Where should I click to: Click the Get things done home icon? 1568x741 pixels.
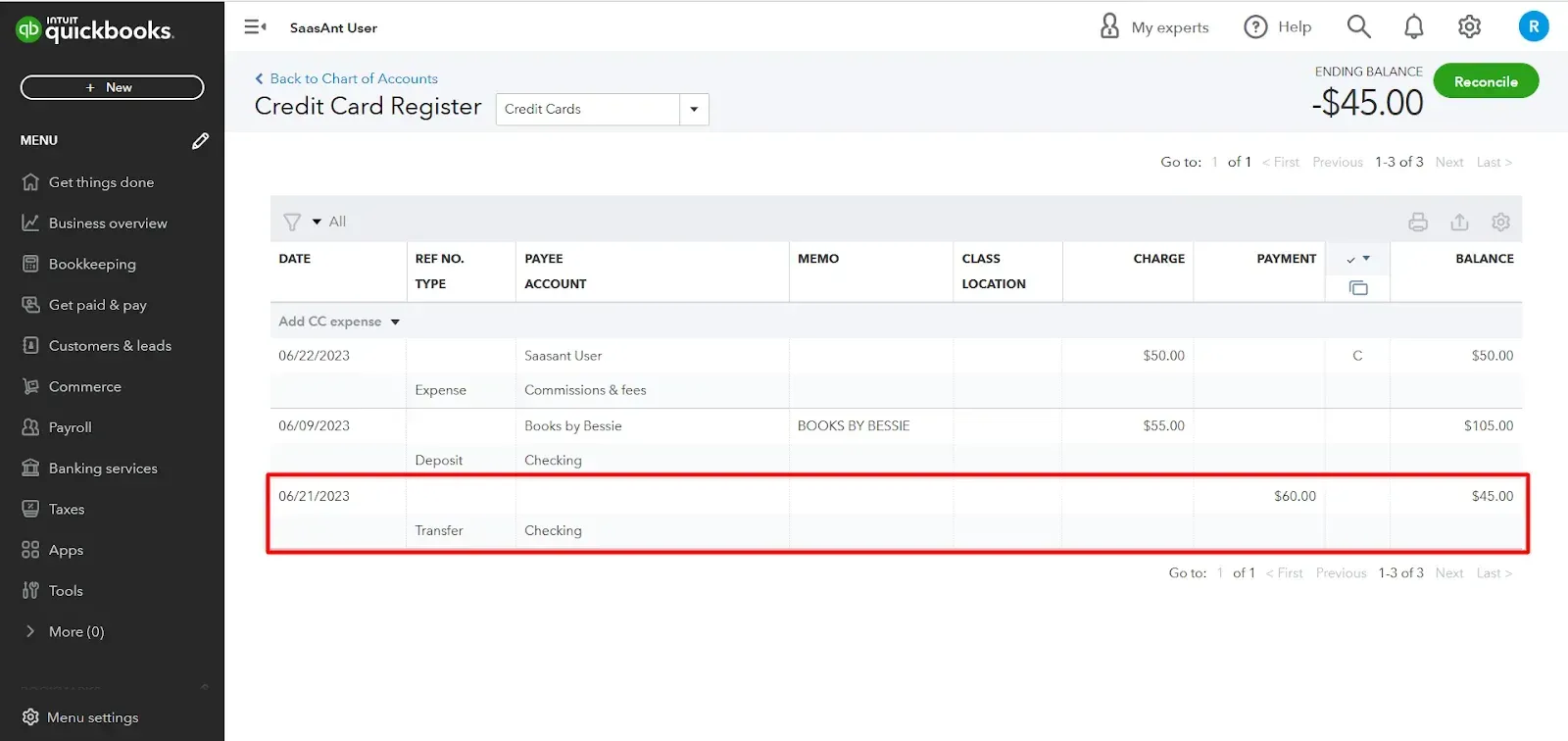point(30,182)
